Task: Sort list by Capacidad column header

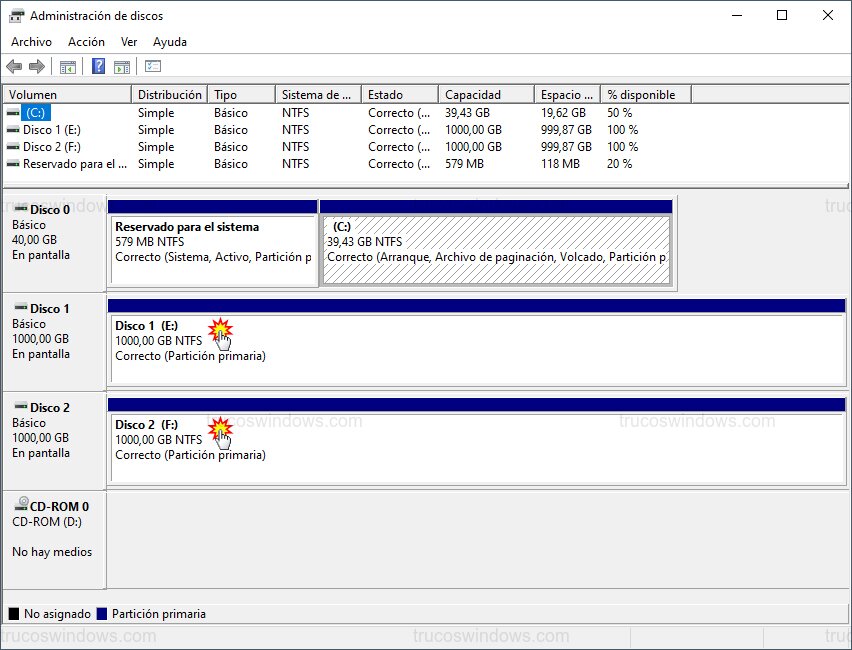Action: 486,95
